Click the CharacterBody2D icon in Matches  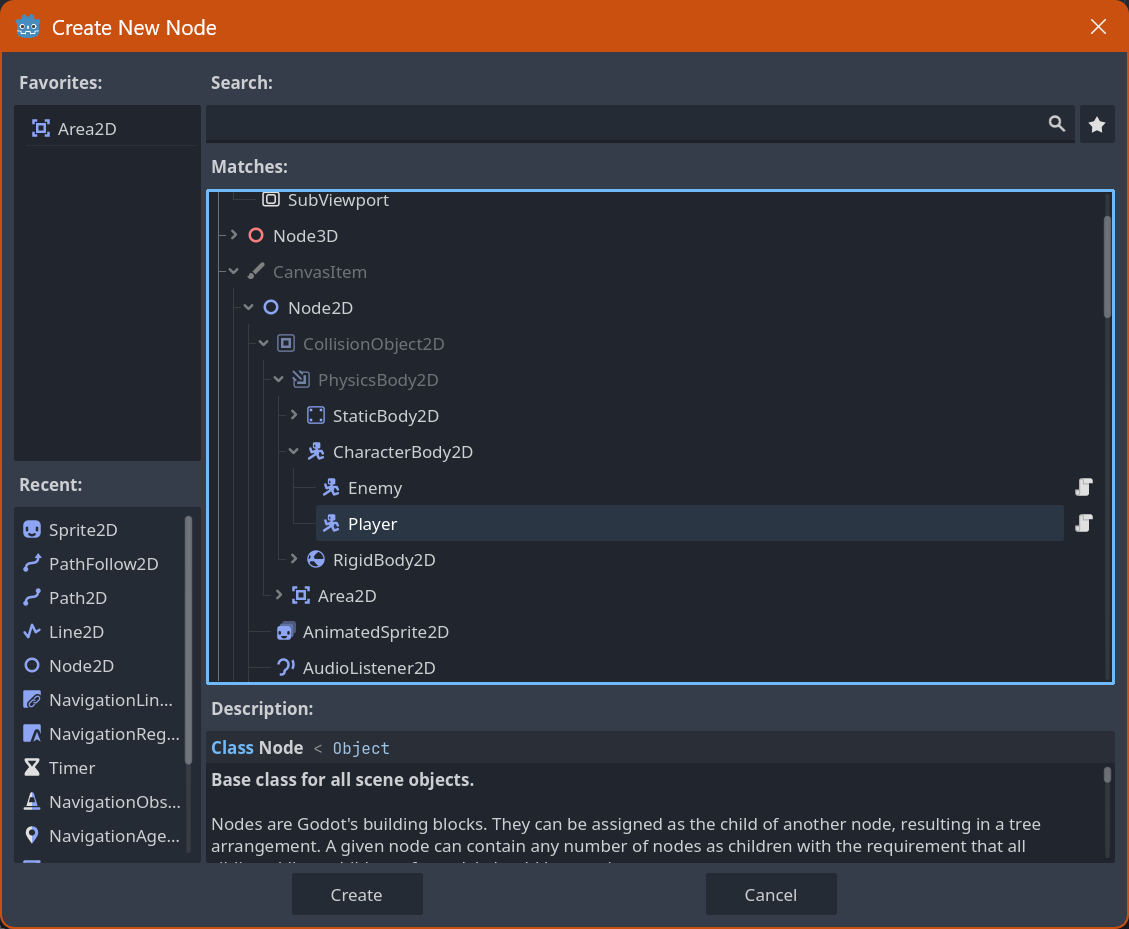pyautogui.click(x=315, y=451)
